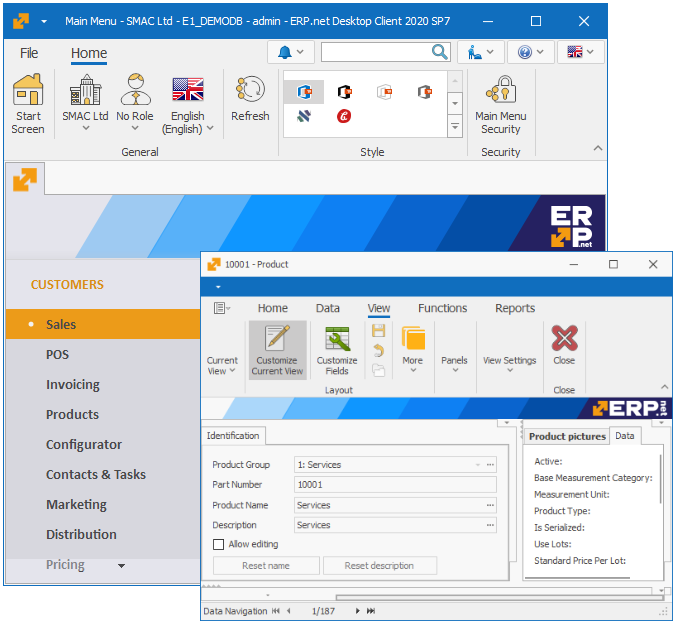Open the quick access toolbar arrow in title bar

[44, 21]
